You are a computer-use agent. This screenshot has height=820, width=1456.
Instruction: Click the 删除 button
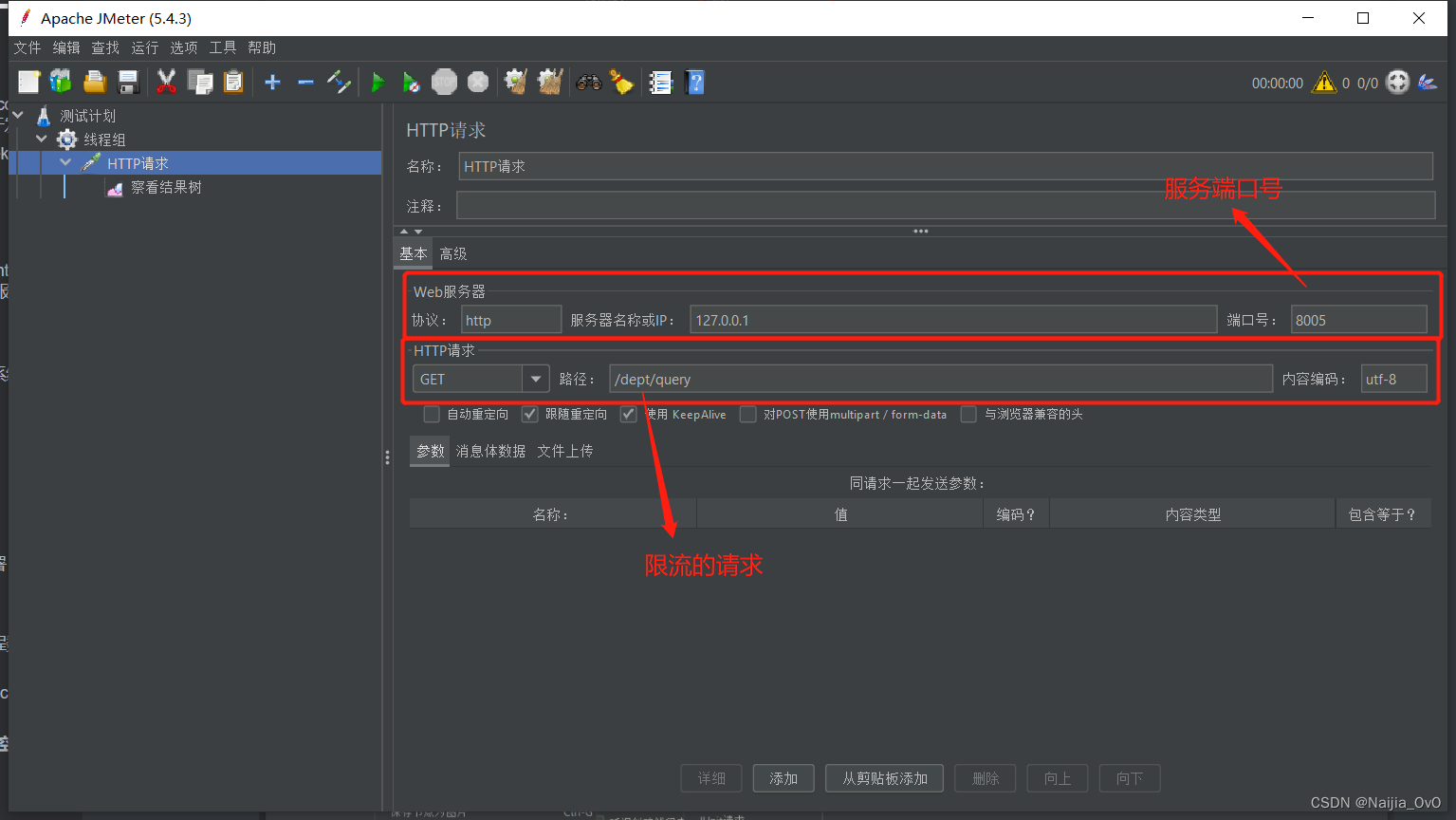coord(986,778)
